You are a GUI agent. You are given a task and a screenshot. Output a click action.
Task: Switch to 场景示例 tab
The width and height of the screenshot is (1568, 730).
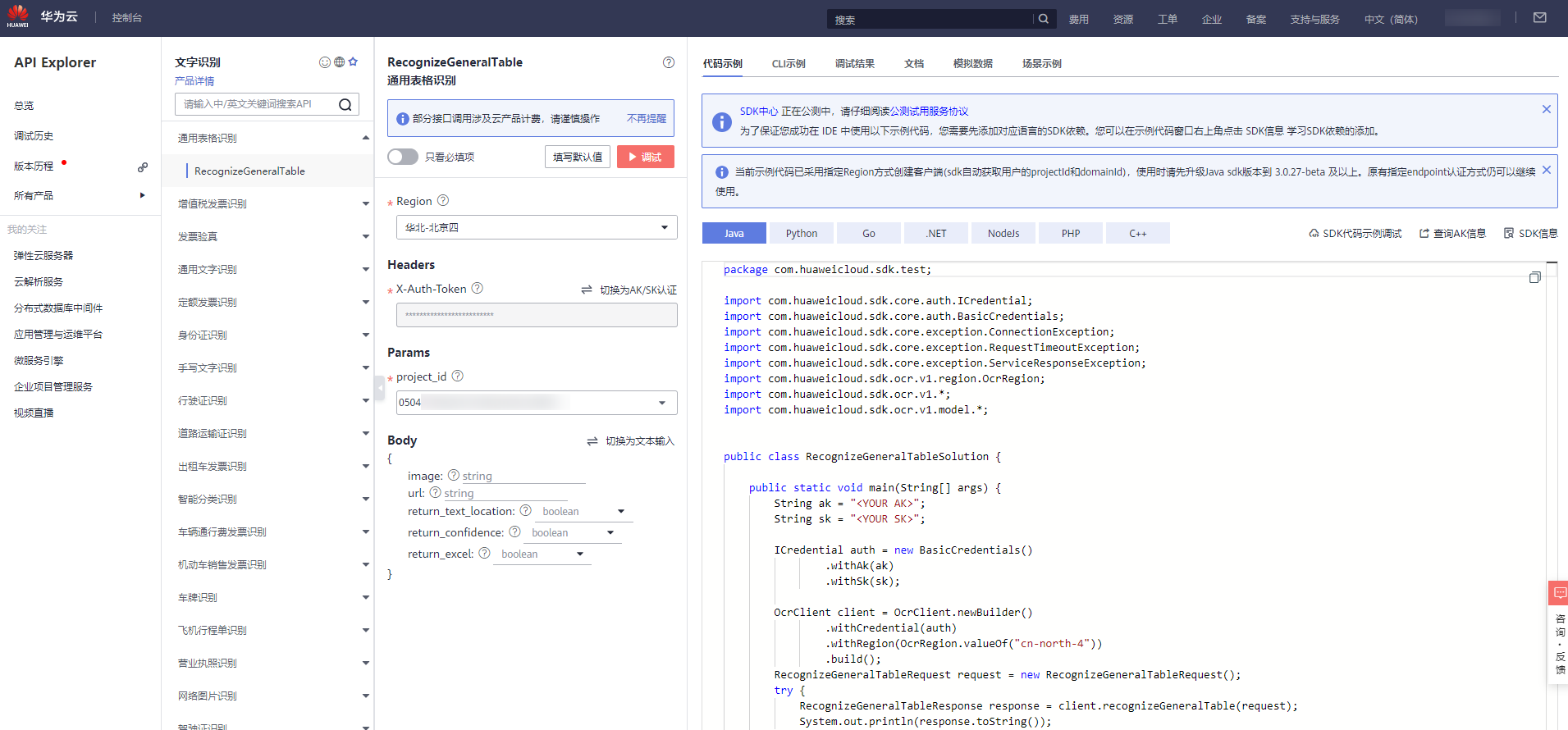(x=1042, y=63)
